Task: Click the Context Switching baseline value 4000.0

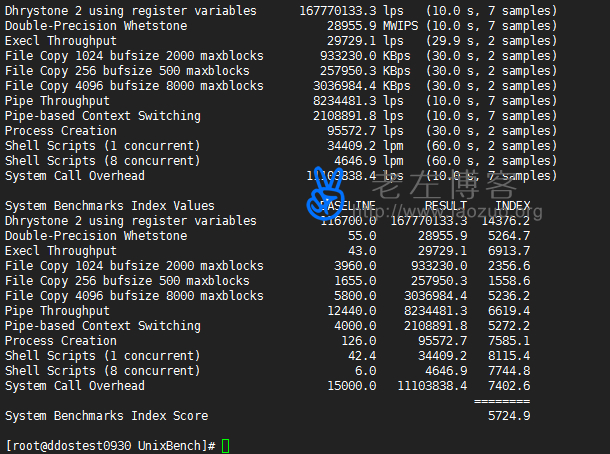Action: [x=354, y=326]
